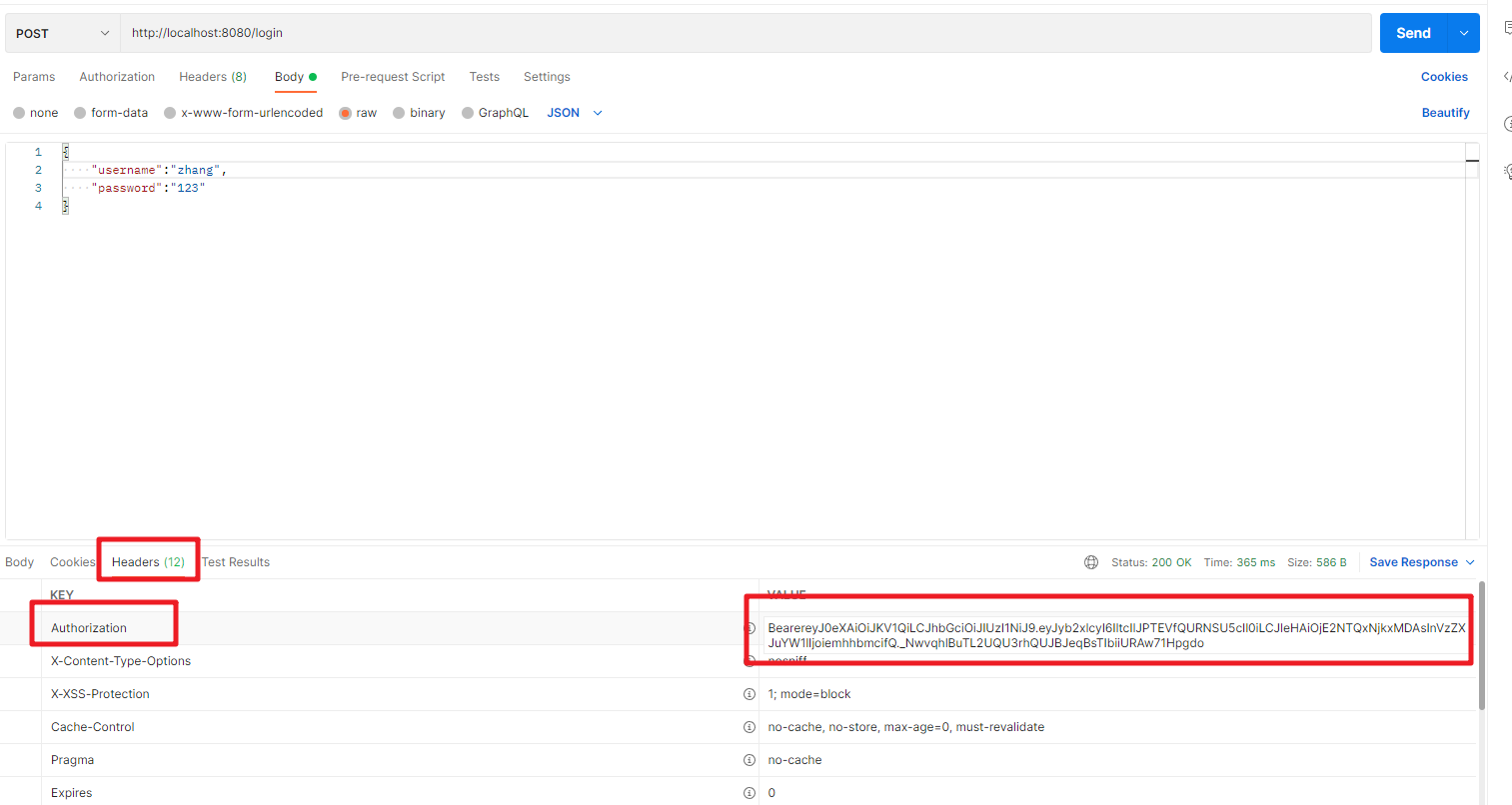Expand the Send button arrow menu

pyautogui.click(x=1463, y=33)
